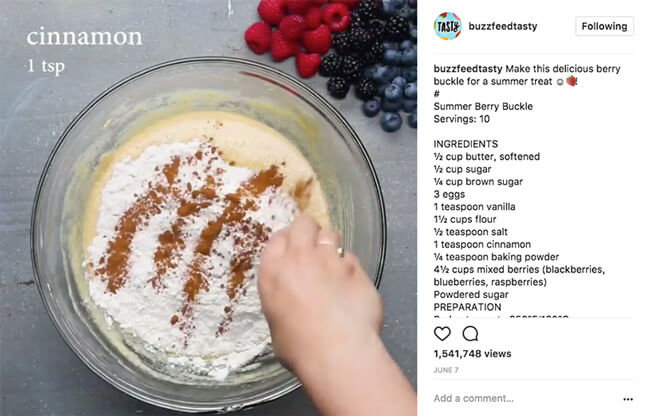This screenshot has width=649, height=416.
Task: Like the post with the heart icon
Action: (x=442, y=334)
